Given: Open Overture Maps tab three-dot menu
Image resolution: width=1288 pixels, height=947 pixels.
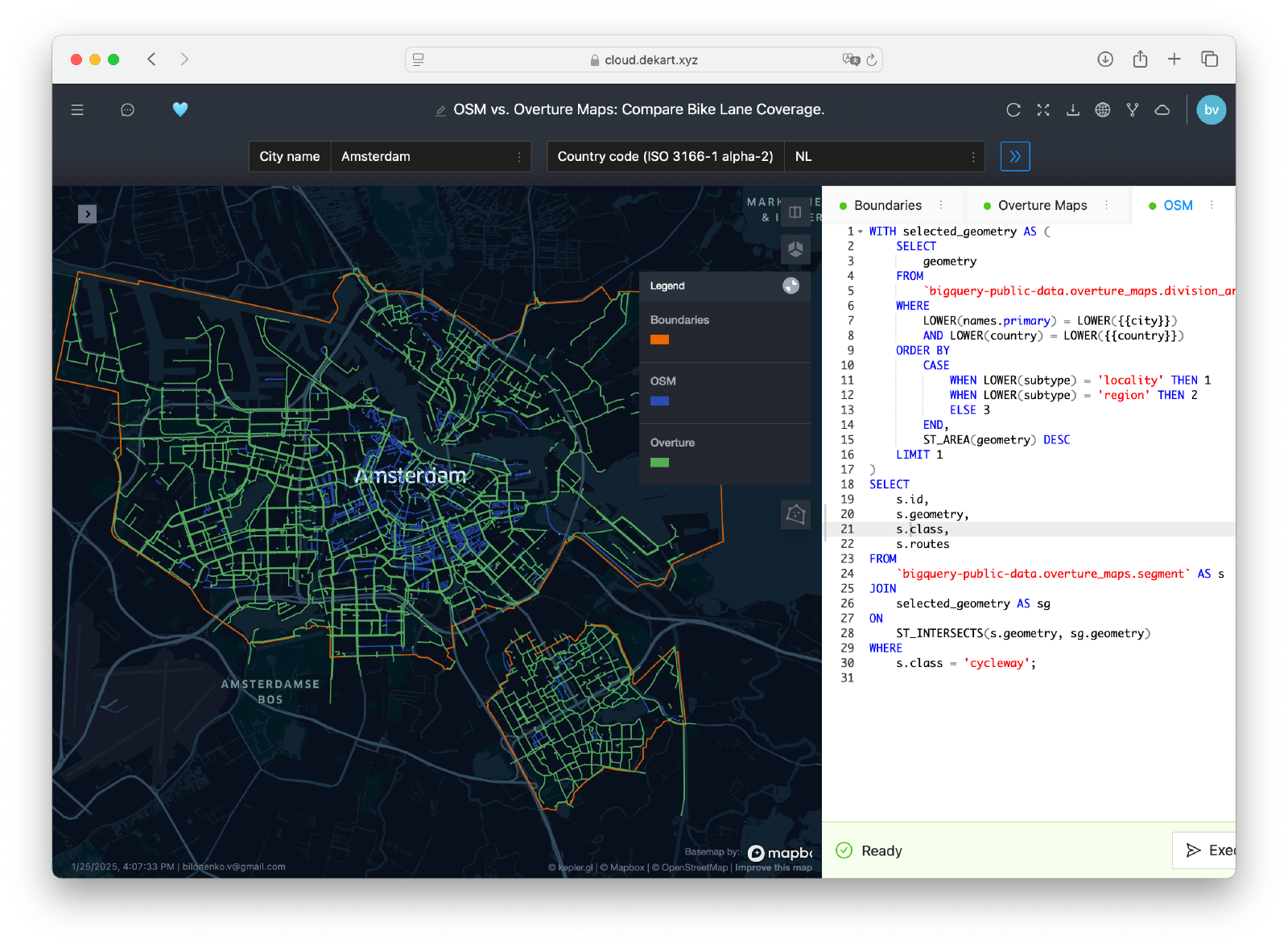Looking at the screenshot, I should (1107, 205).
